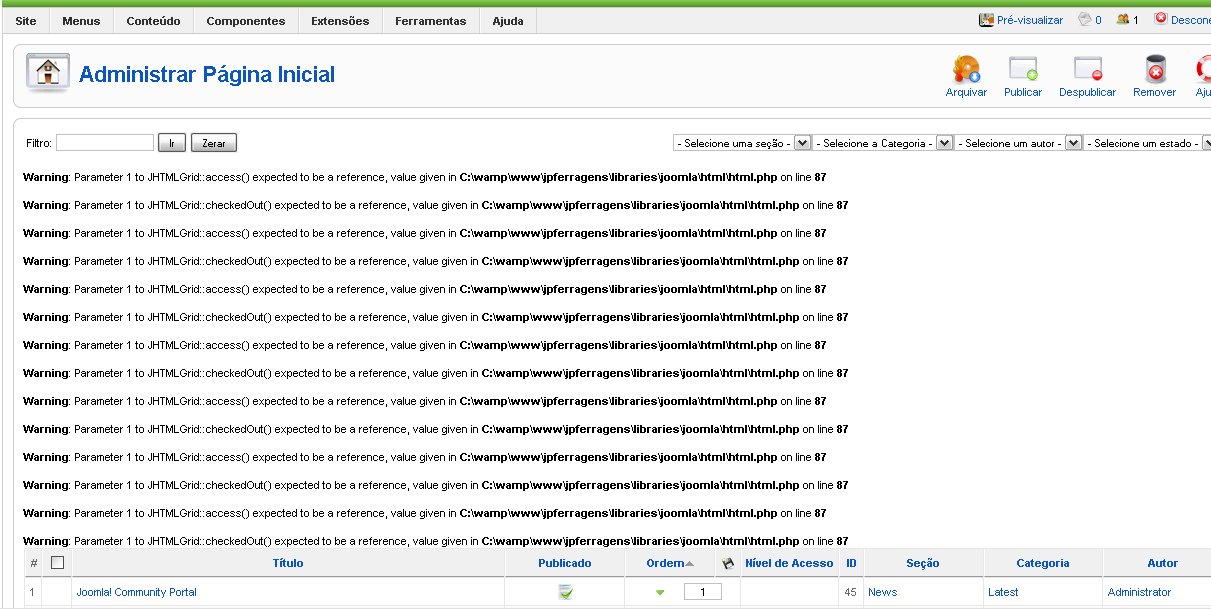Screen dimensions: 1211x609
Task: Open the 'Selecione a Categoria' dropdown
Action: (x=883, y=143)
